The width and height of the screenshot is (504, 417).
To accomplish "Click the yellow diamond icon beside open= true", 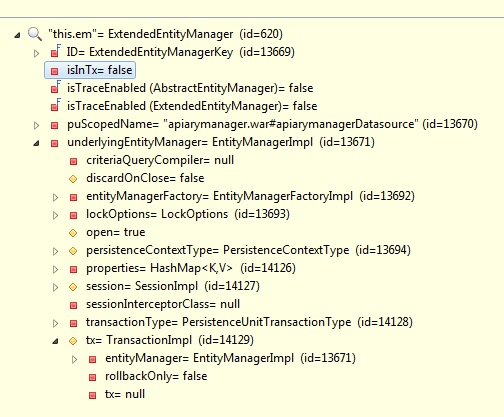I will (x=73, y=233).
